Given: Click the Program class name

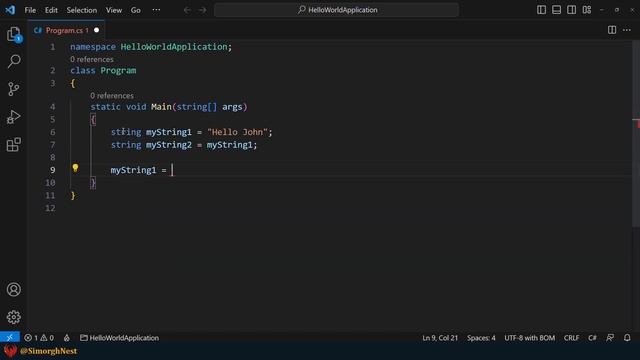Looking at the screenshot, I should click(118, 71).
